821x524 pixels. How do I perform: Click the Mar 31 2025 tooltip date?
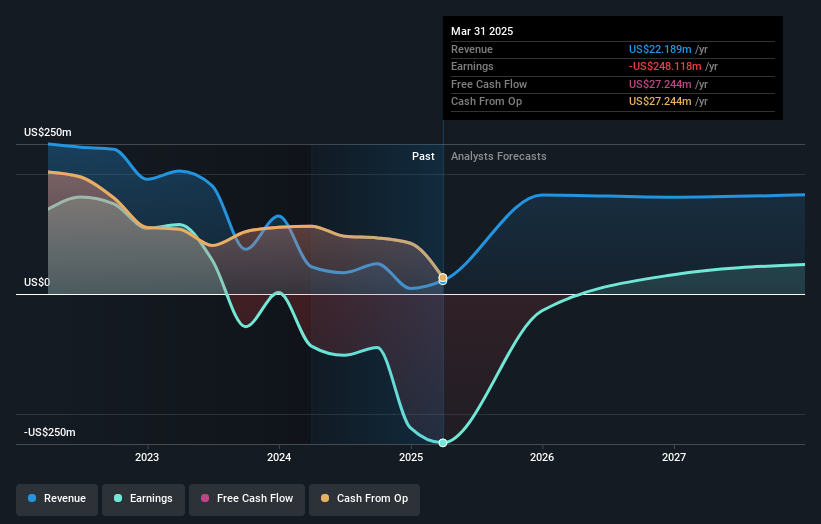(x=482, y=31)
